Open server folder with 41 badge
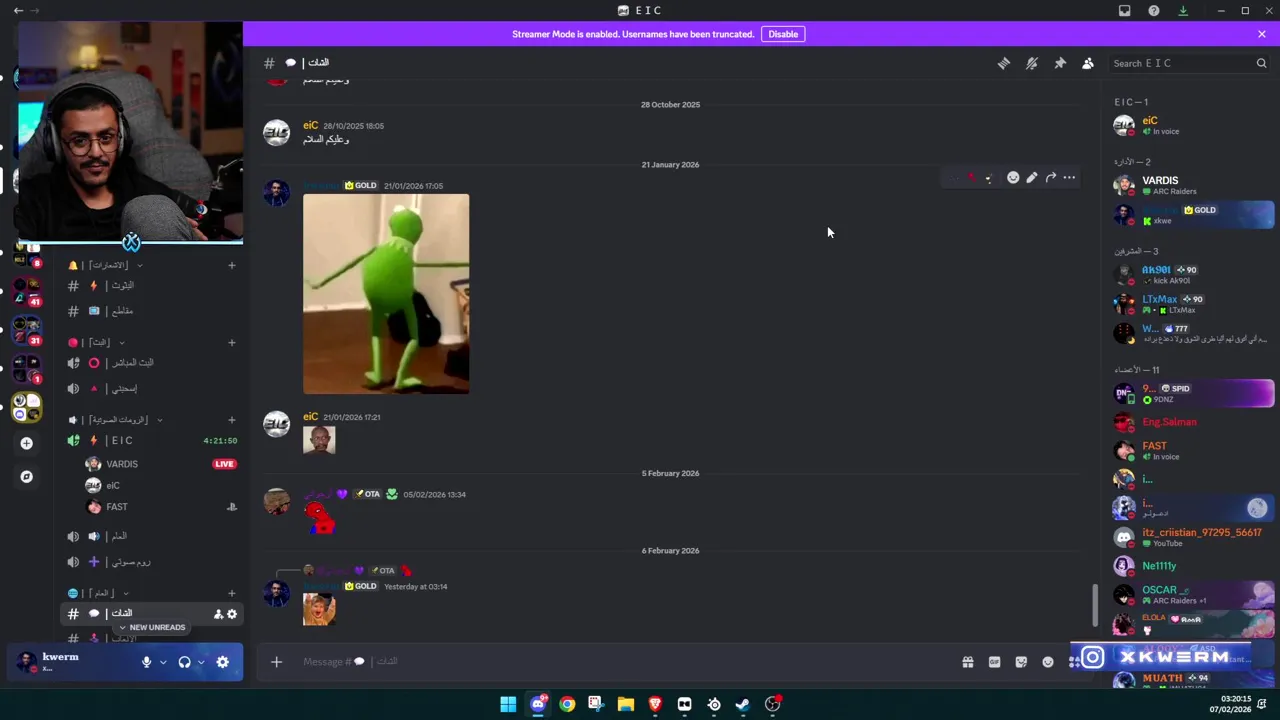The width and height of the screenshot is (1280, 720). click(26, 291)
